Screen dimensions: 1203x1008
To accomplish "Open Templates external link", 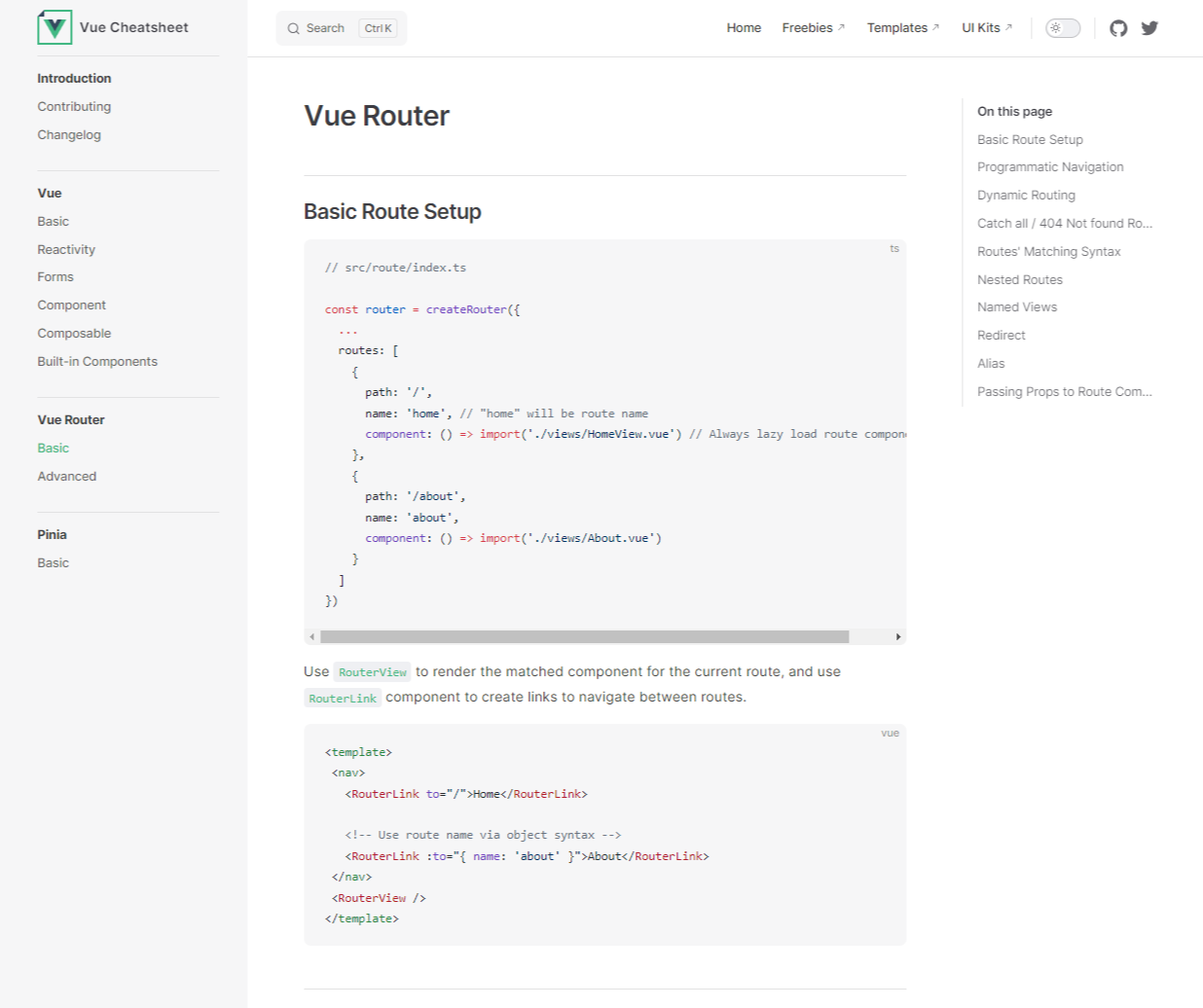I will [903, 28].
